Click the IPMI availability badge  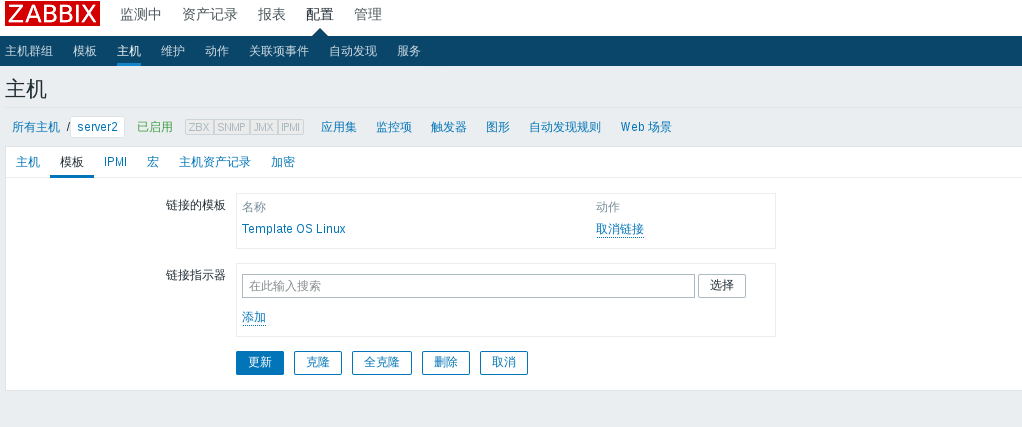point(291,127)
